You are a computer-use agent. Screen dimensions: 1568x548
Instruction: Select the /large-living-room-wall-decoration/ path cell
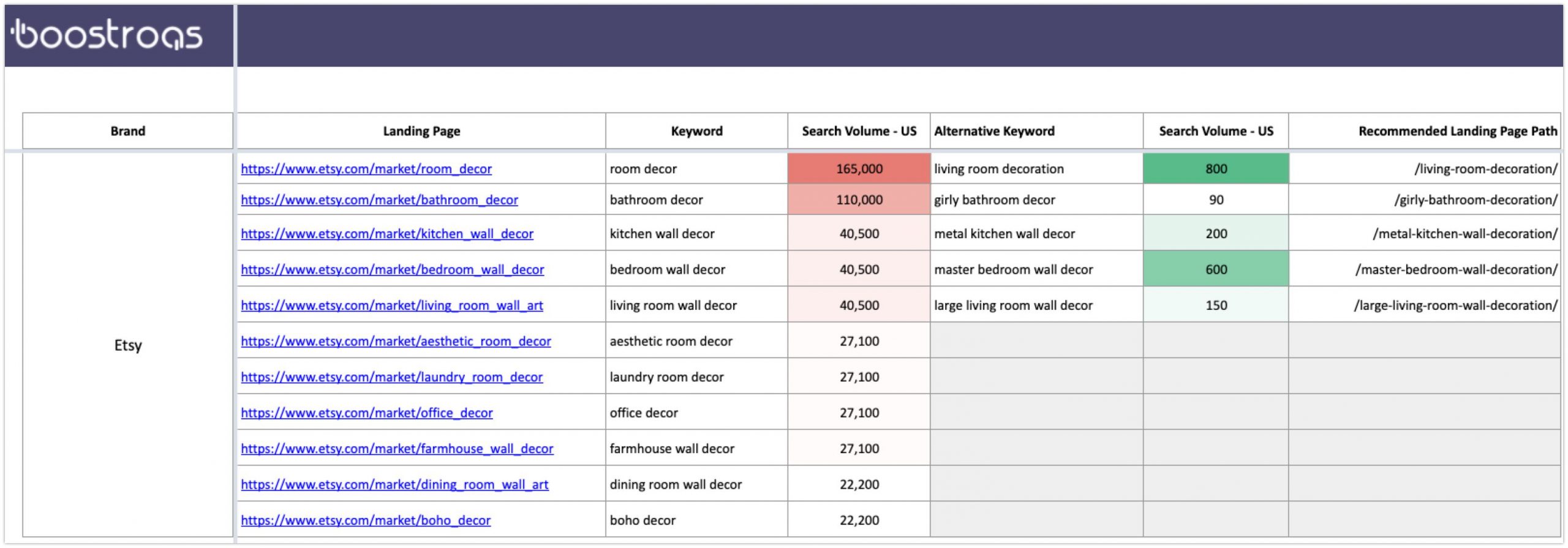tap(1425, 306)
